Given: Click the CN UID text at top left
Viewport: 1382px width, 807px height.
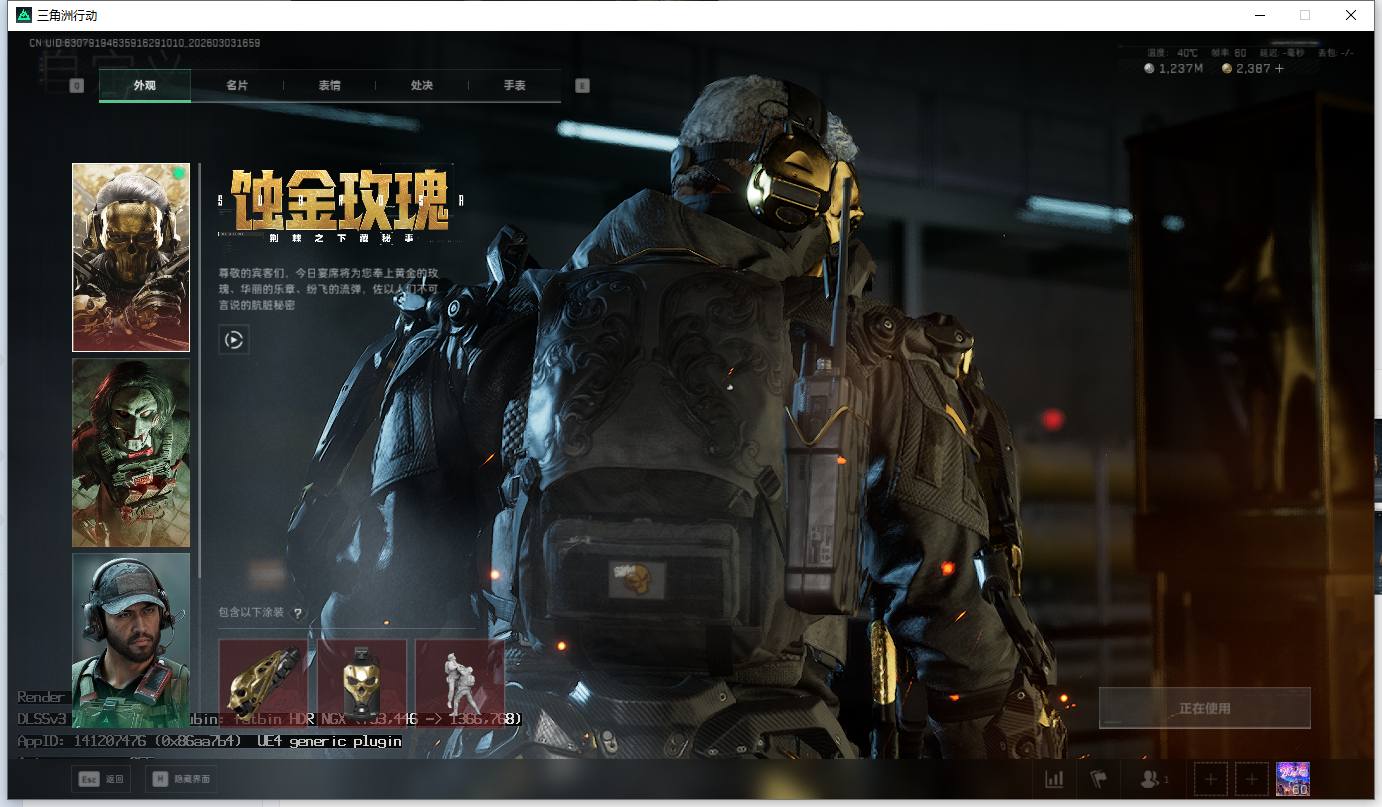Looking at the screenshot, I should click(145, 43).
